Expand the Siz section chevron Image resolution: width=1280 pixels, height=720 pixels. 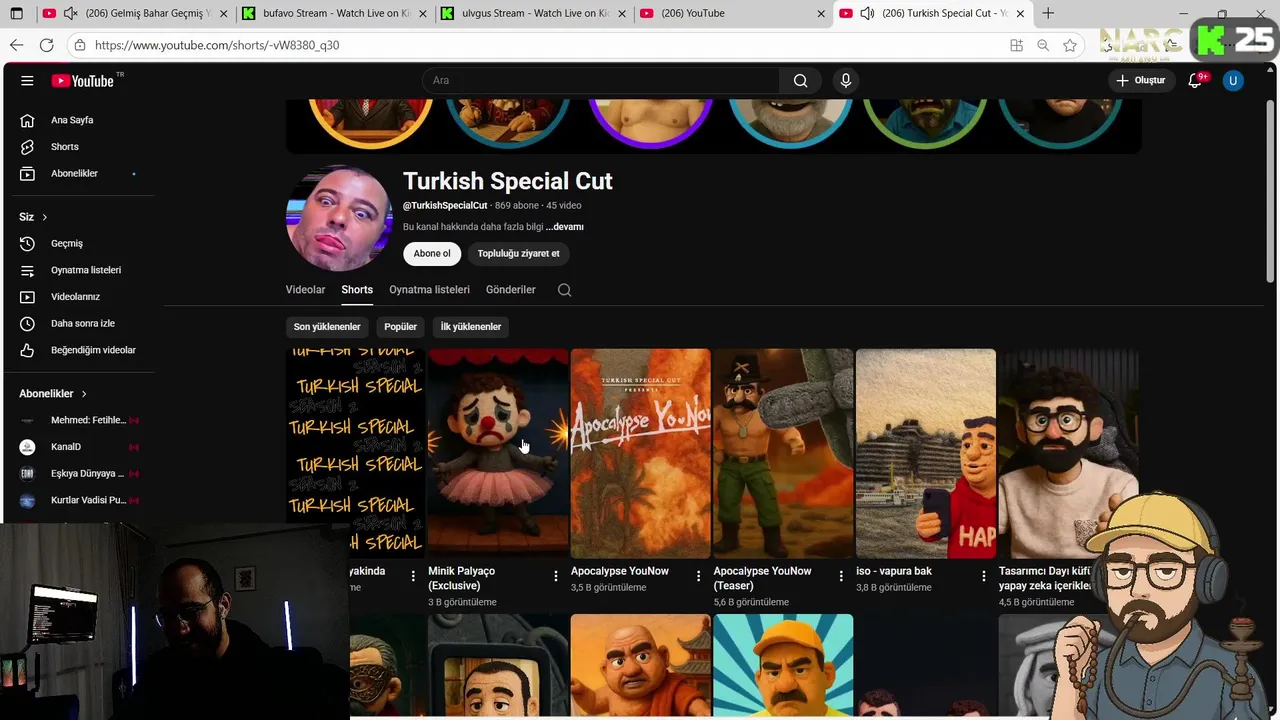tap(44, 217)
